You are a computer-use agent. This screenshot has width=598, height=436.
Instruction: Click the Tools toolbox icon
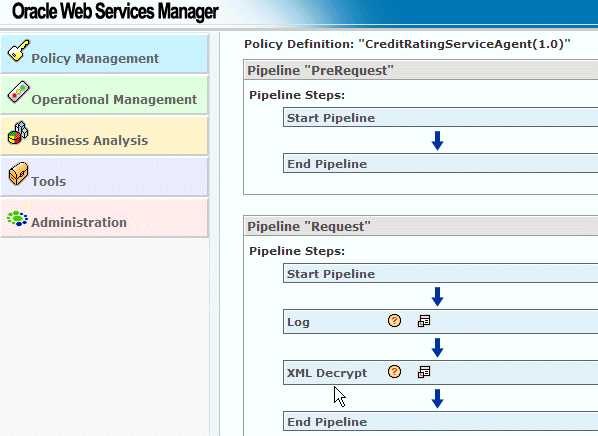[x=18, y=174]
